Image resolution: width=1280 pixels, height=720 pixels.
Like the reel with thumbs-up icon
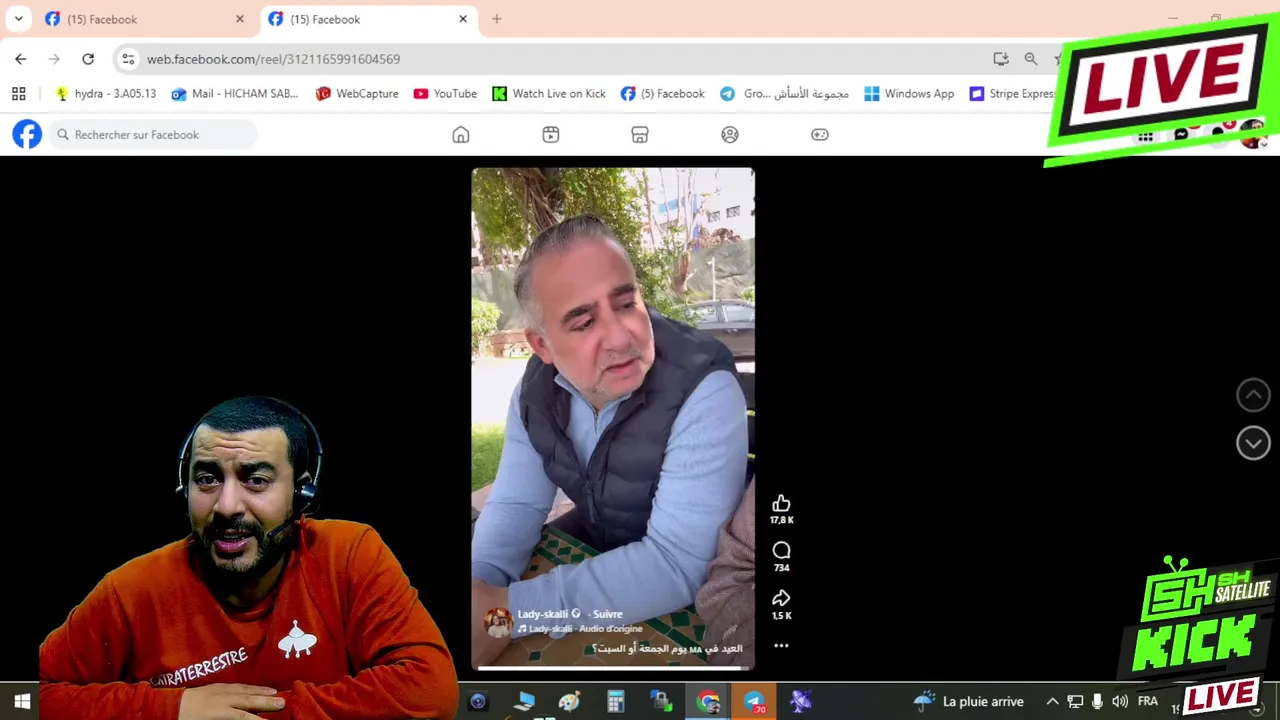tap(781, 503)
